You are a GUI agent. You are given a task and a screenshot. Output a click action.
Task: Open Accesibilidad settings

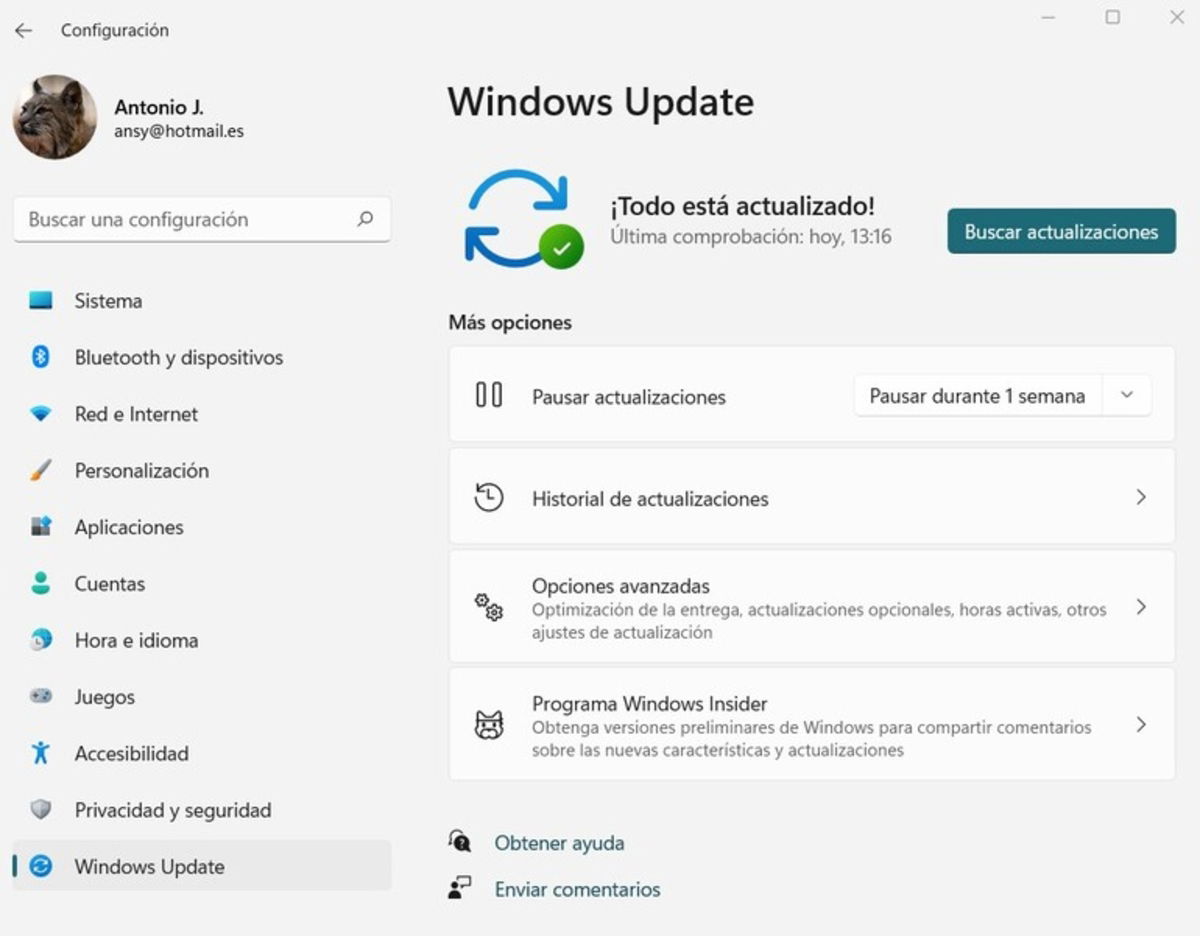tap(202, 753)
